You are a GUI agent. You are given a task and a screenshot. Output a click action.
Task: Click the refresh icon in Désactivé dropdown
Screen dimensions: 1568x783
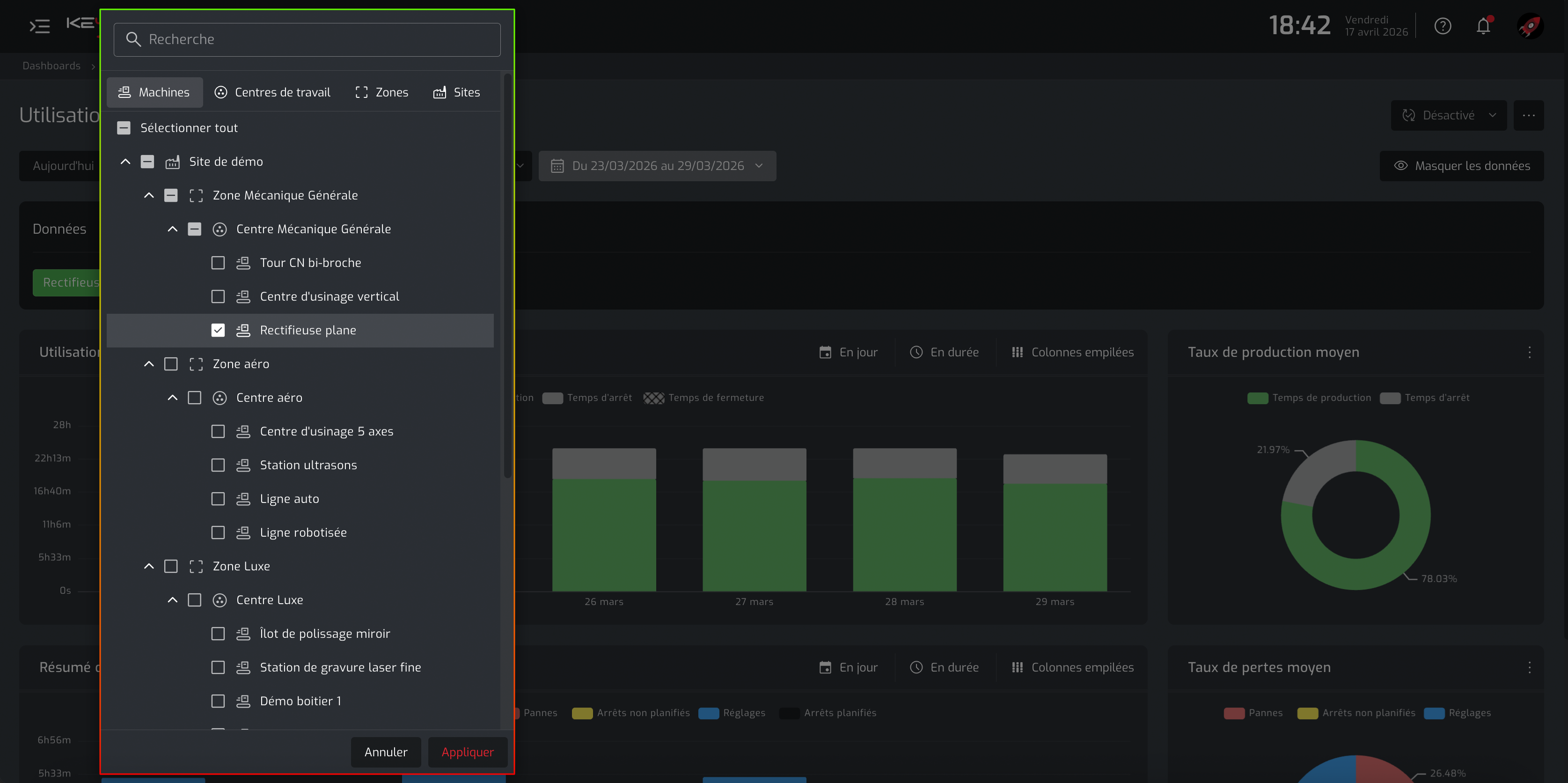pyautogui.click(x=1408, y=116)
